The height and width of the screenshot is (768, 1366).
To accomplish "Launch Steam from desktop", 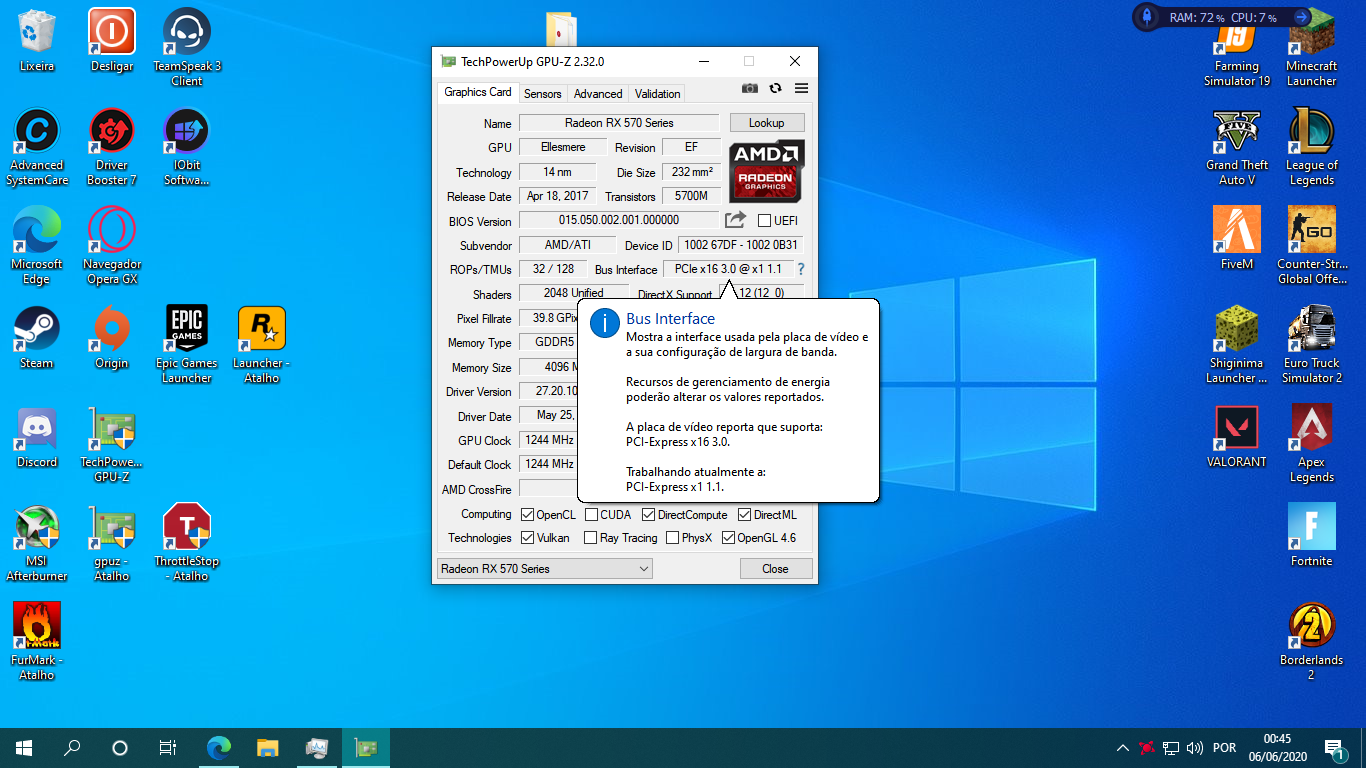I will [37, 338].
